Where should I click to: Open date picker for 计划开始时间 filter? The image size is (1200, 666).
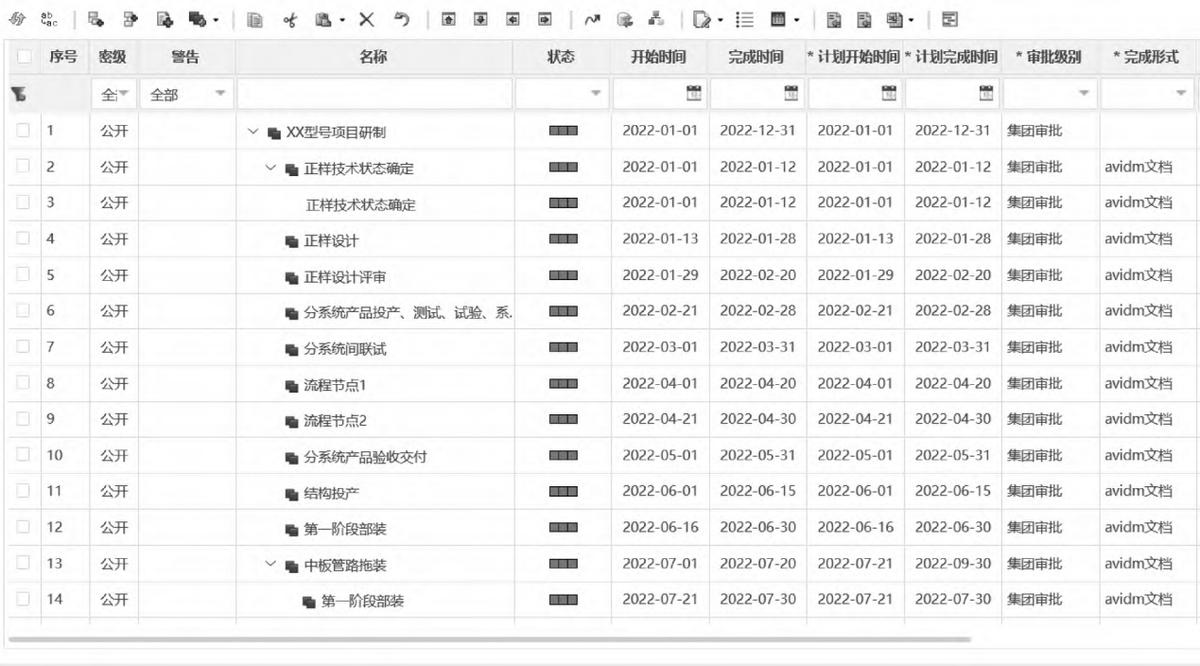tap(887, 94)
